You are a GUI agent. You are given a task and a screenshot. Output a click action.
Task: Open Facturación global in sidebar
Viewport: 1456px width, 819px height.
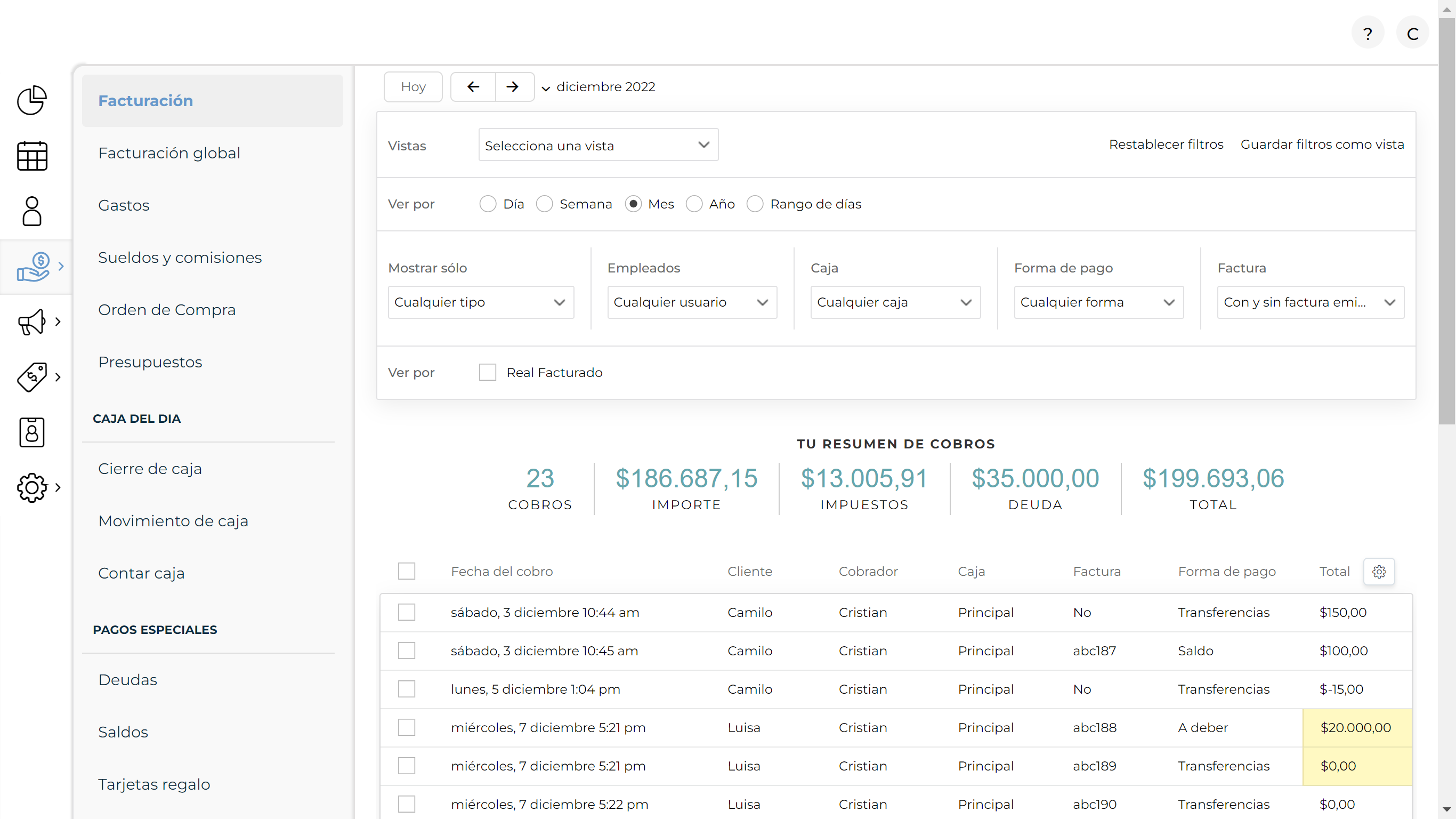click(x=169, y=152)
